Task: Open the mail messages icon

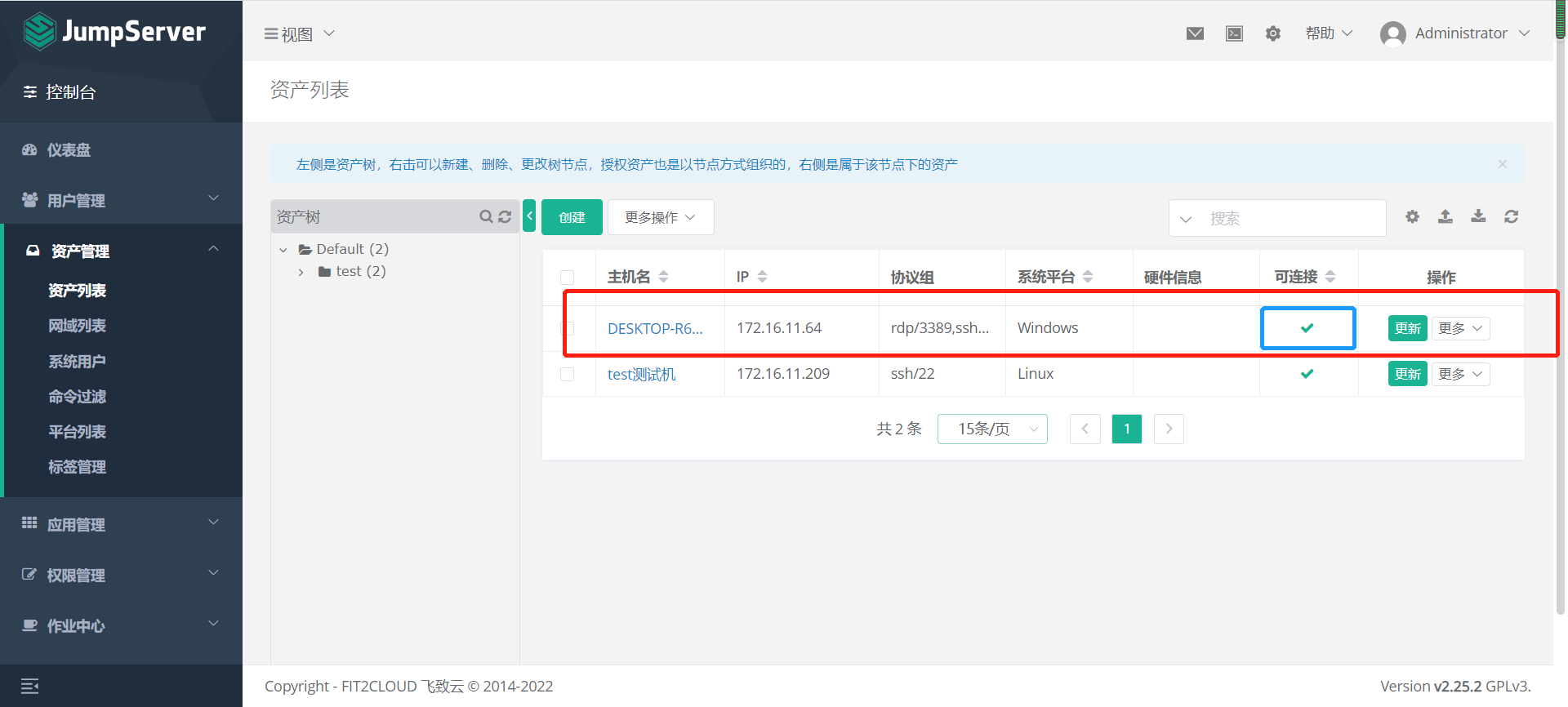Action: point(1195,33)
